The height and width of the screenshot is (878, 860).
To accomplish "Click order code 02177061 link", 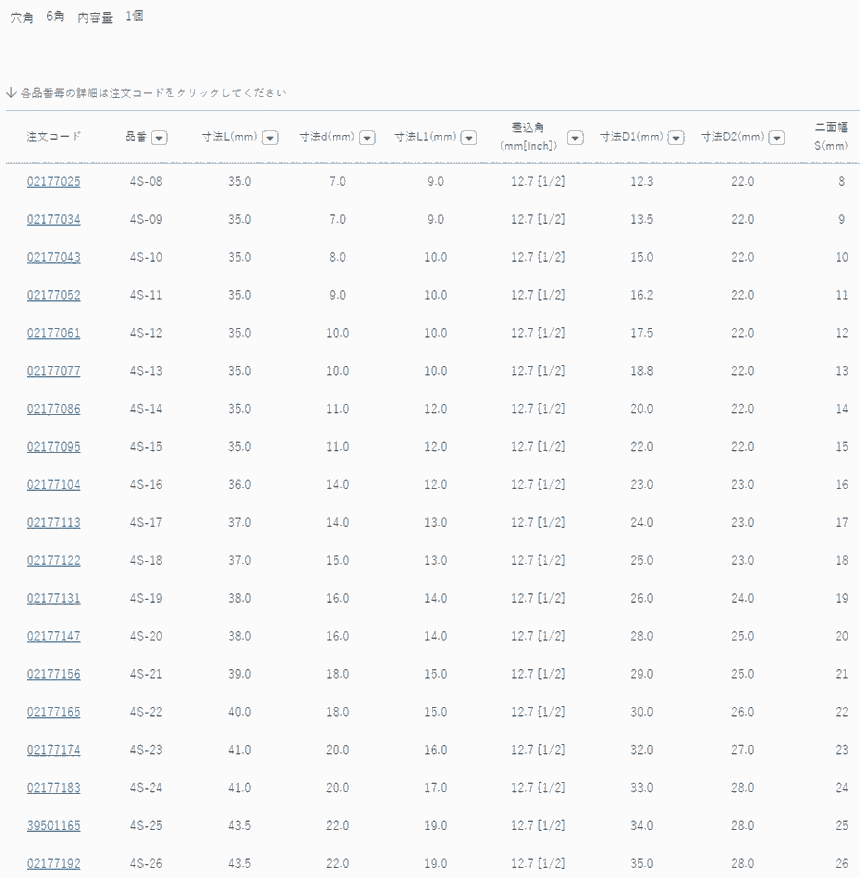I will [x=54, y=334].
